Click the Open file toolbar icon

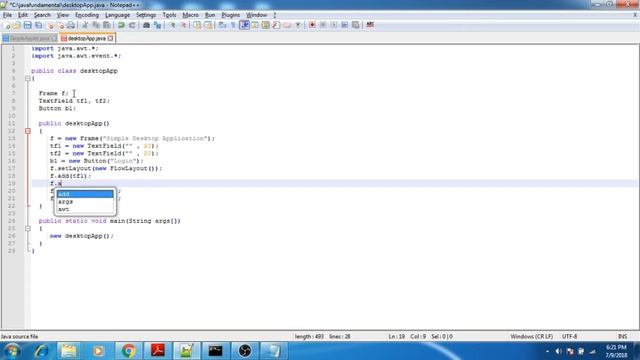[x=17, y=25]
